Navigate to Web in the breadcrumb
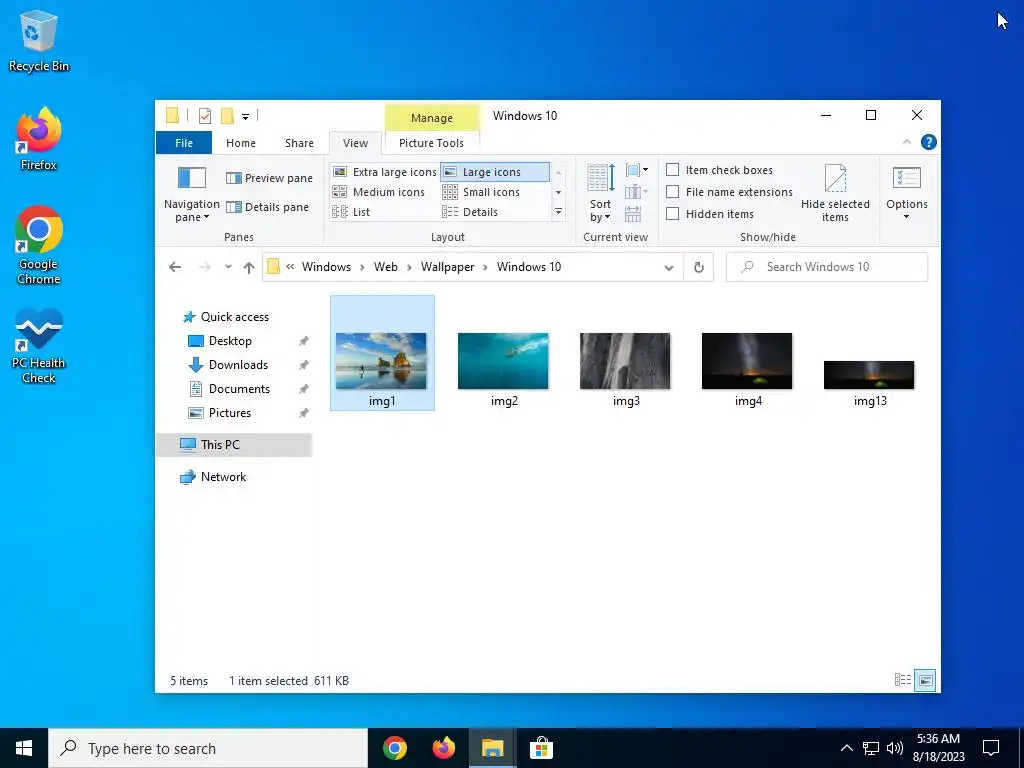This screenshot has width=1024, height=768. 385,266
